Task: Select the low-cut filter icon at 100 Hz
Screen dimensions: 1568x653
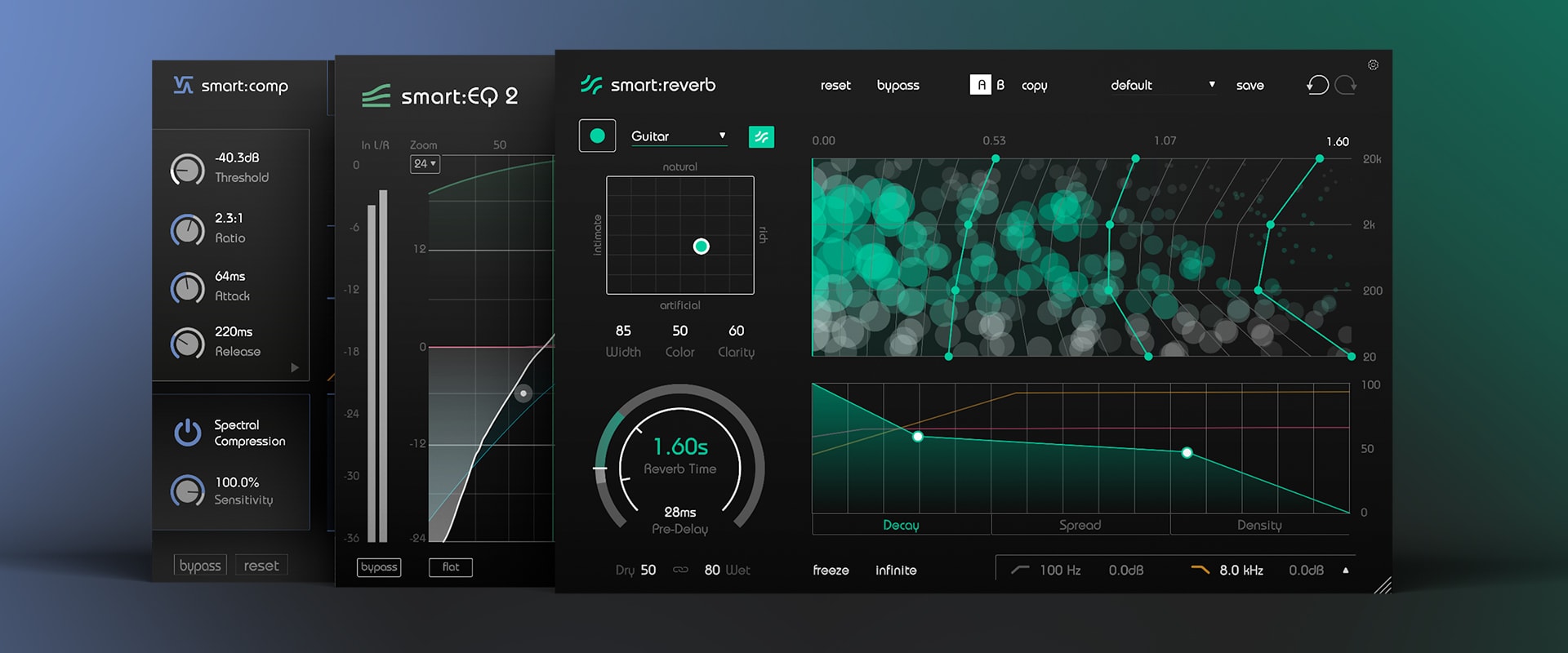Action: point(1020,570)
